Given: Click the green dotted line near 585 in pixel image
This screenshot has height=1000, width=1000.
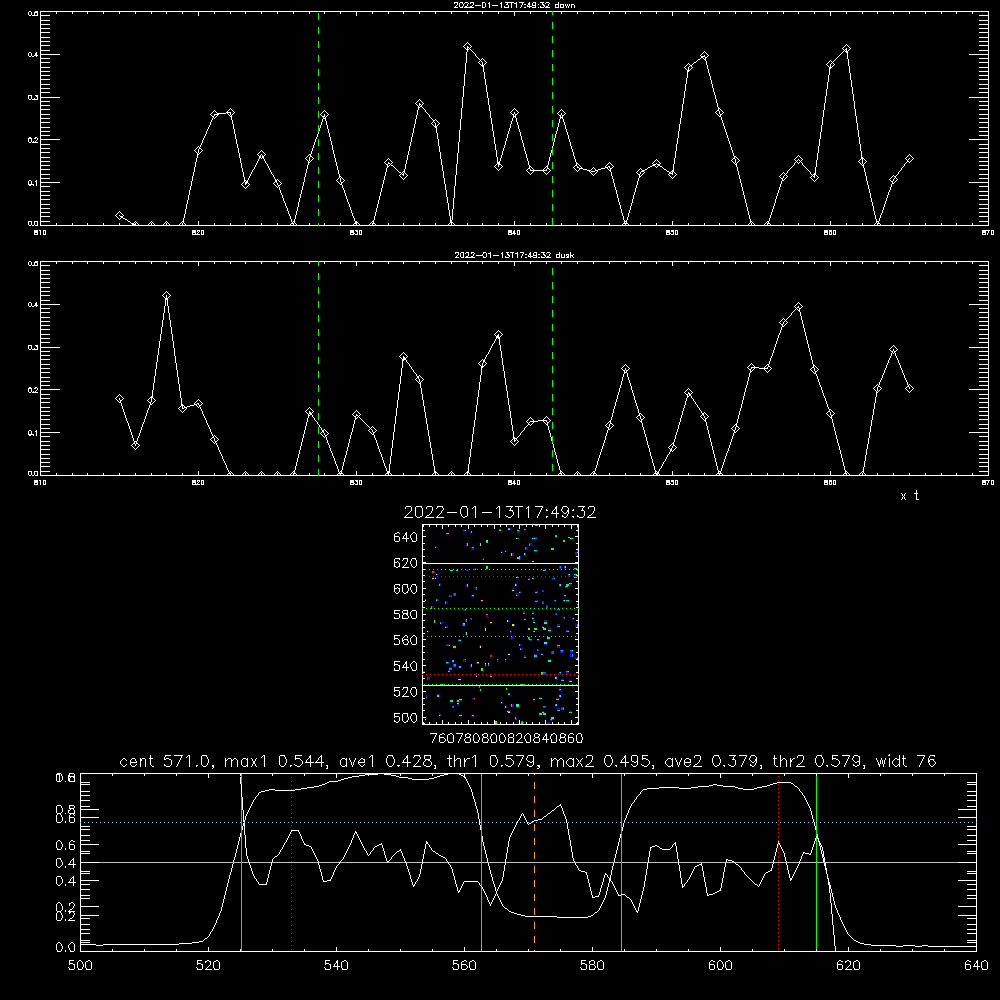Looking at the screenshot, I should click(500, 608).
